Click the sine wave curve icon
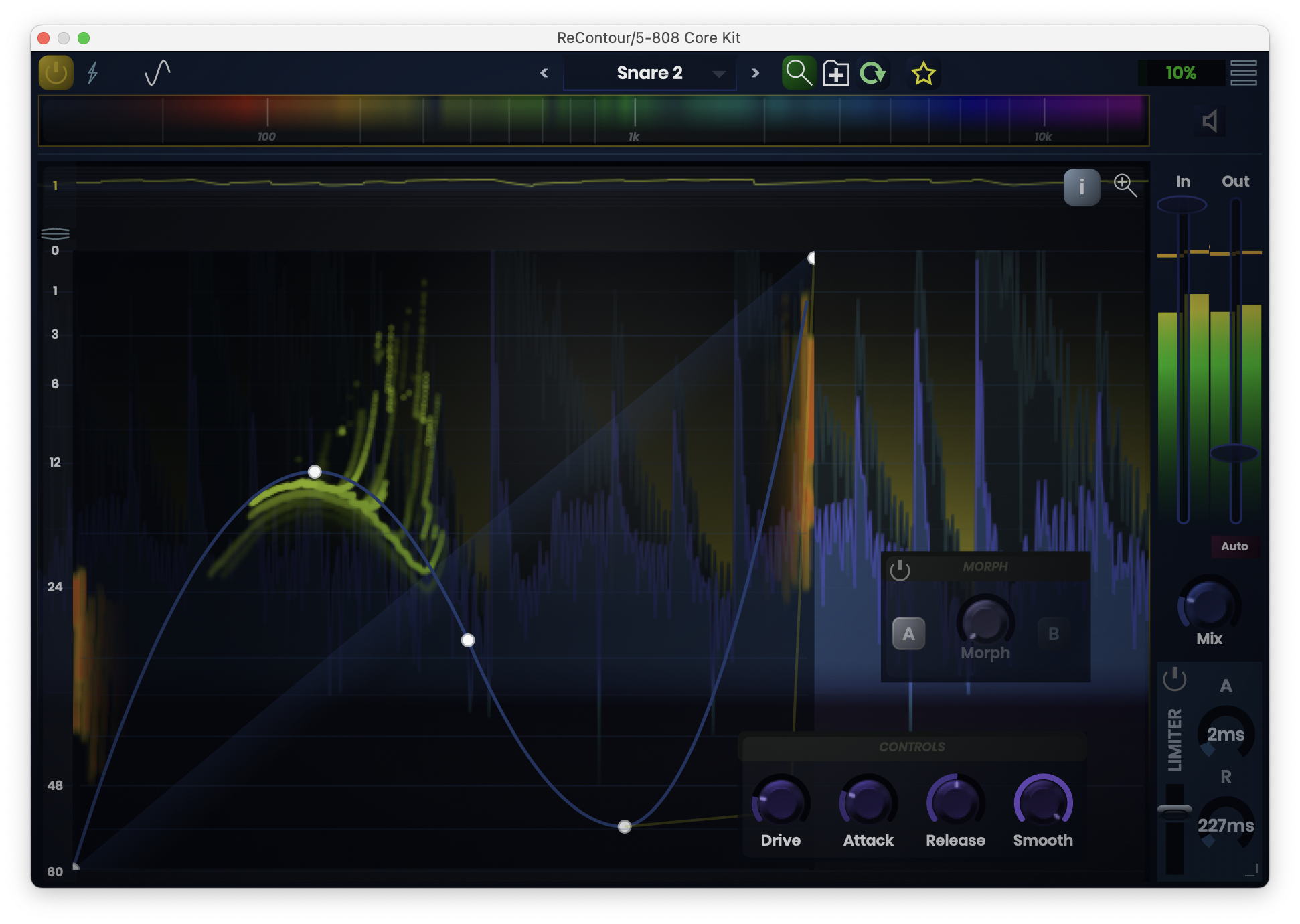The height and width of the screenshot is (924, 1300). click(157, 73)
